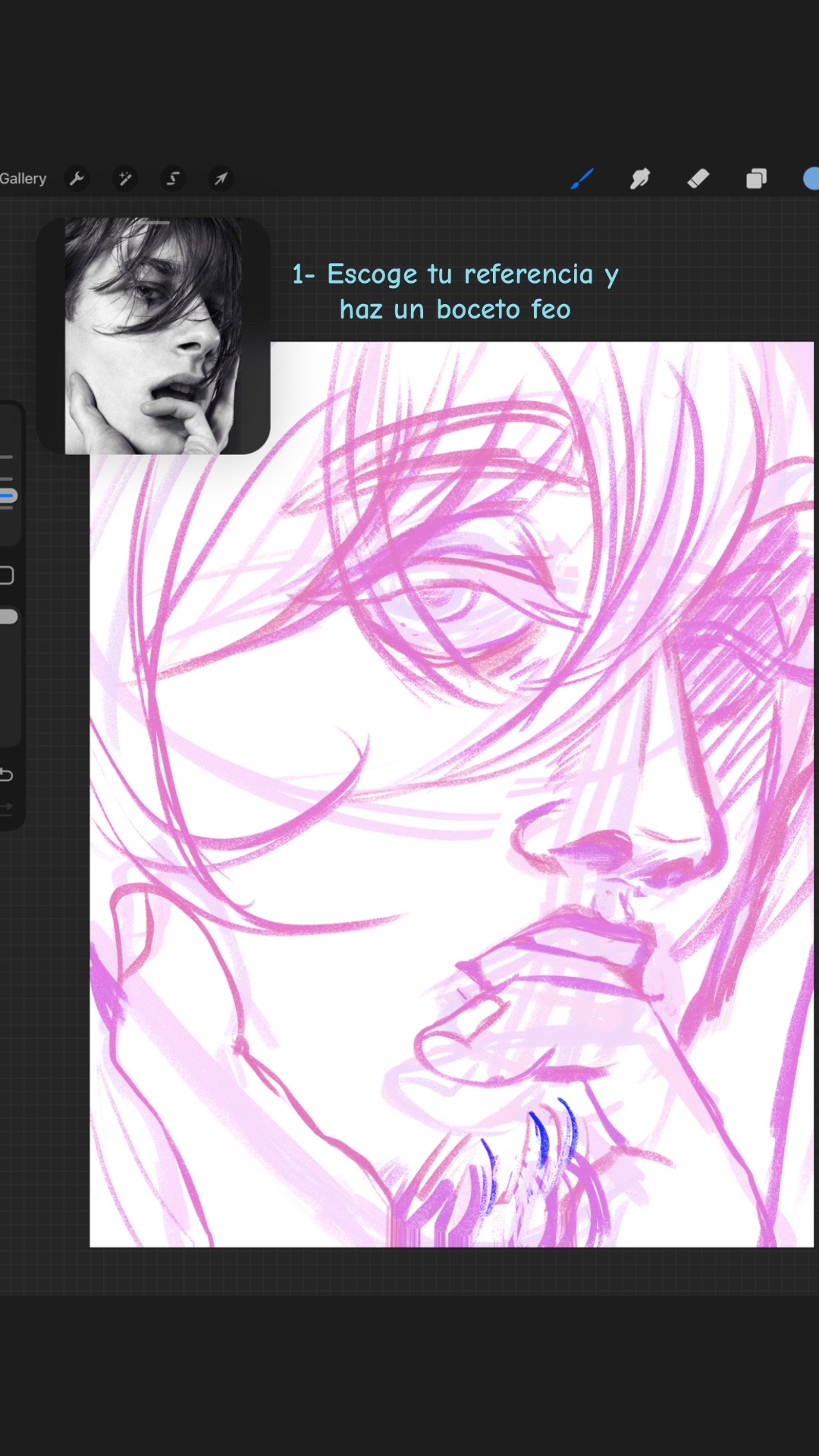The width and height of the screenshot is (819, 1456).
Task: Click the reference window's top grab handle
Action: pos(158,223)
